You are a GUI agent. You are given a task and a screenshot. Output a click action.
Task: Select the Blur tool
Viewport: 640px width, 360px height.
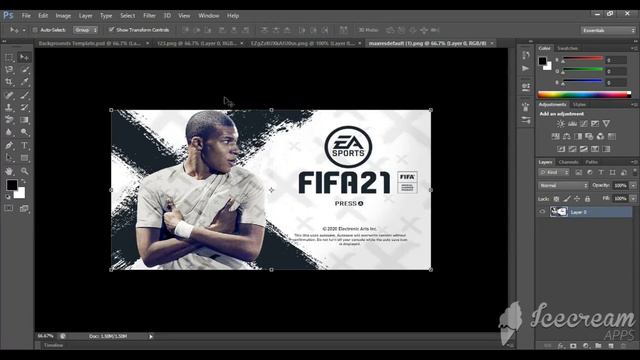[x=9, y=132]
